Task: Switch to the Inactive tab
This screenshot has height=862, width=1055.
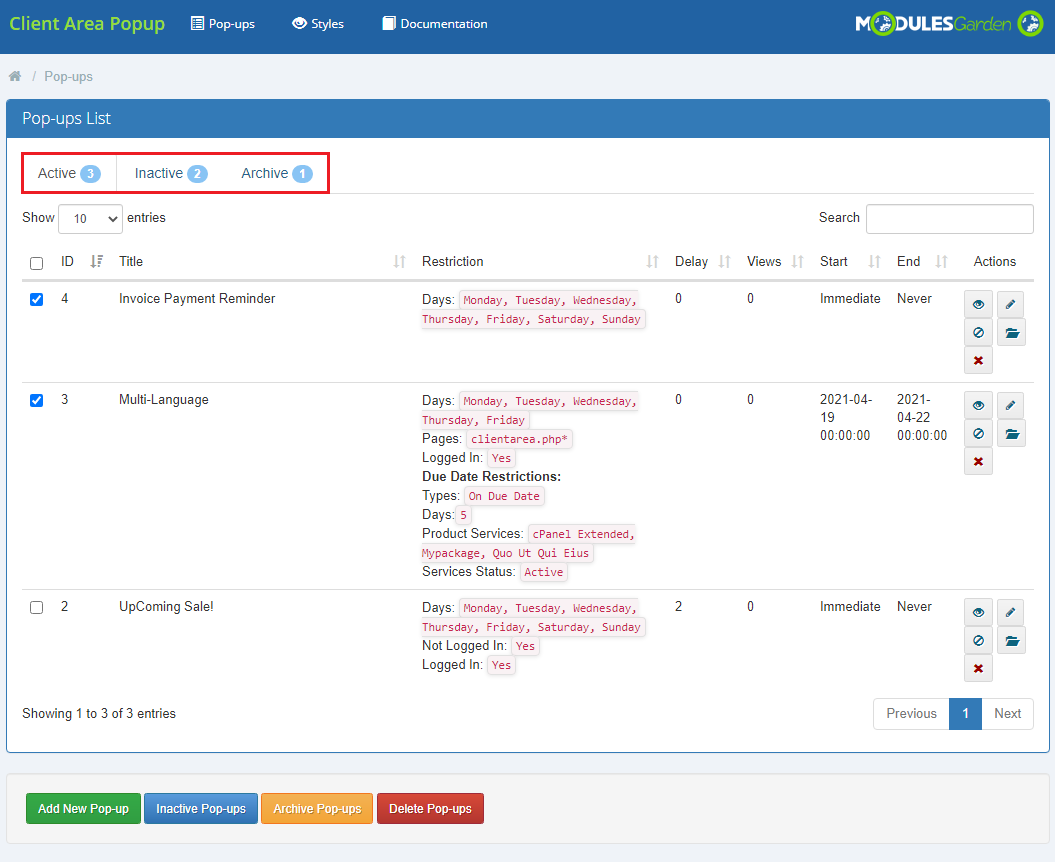Action: [x=171, y=174]
